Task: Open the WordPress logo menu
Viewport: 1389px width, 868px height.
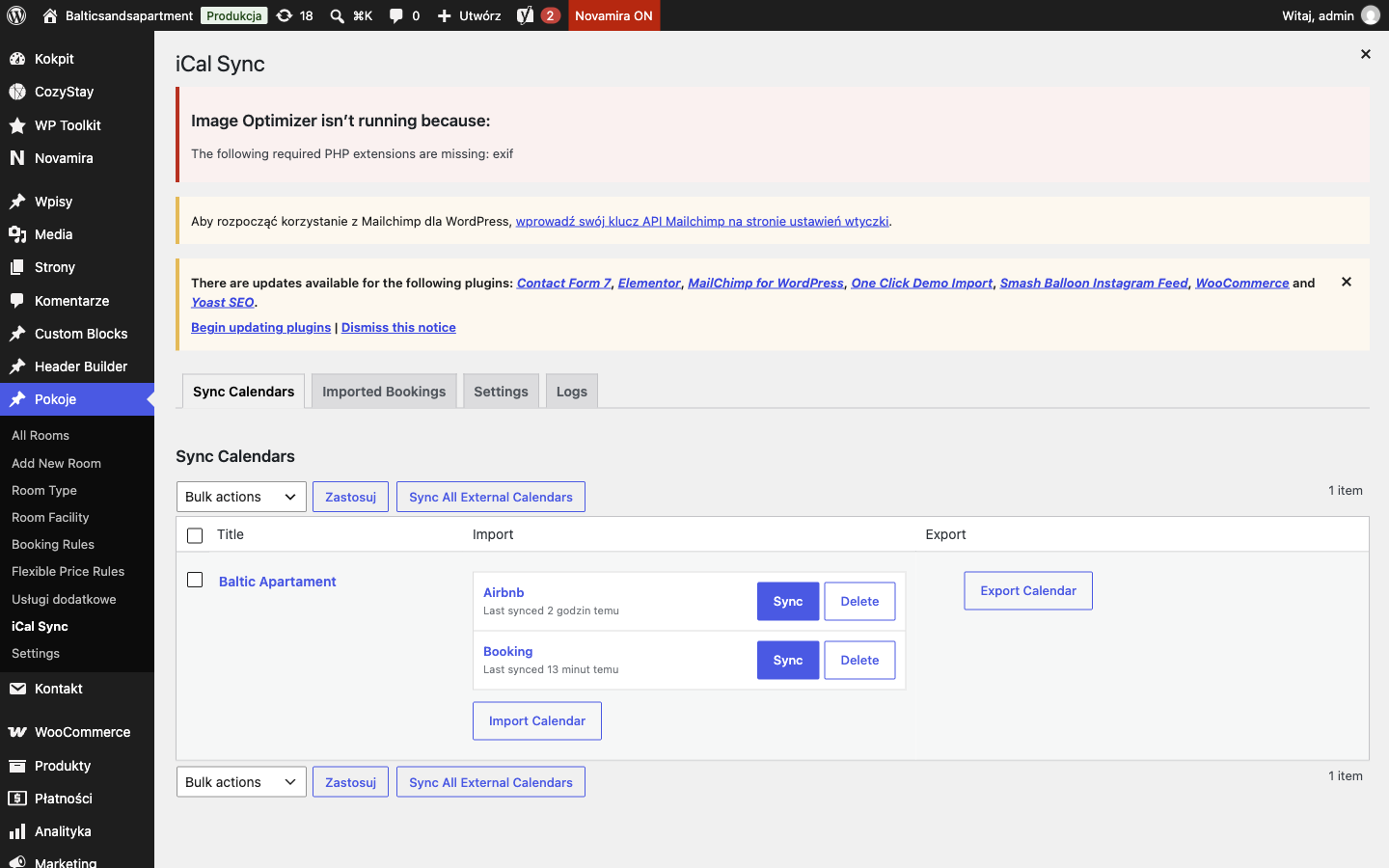Action: pyautogui.click(x=16, y=15)
